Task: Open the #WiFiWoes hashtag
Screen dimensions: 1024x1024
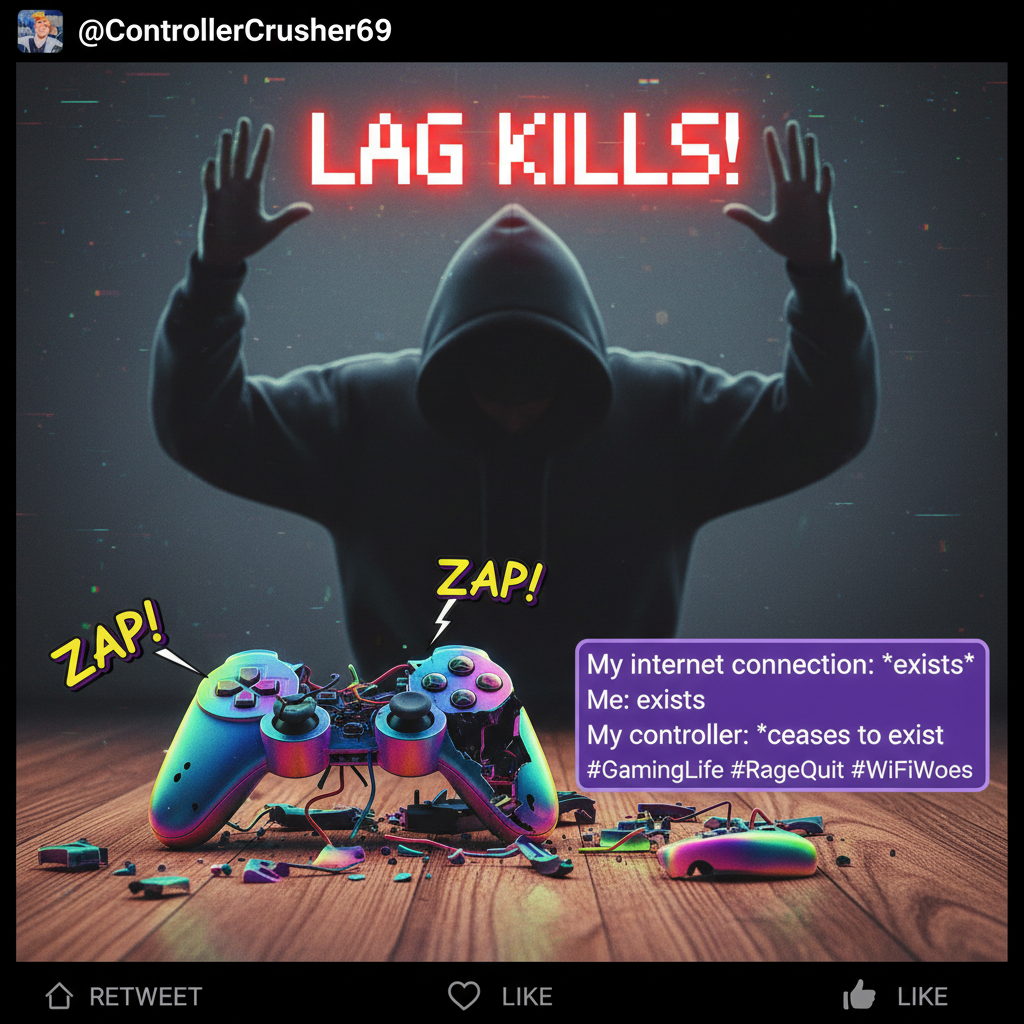Action: 912,769
